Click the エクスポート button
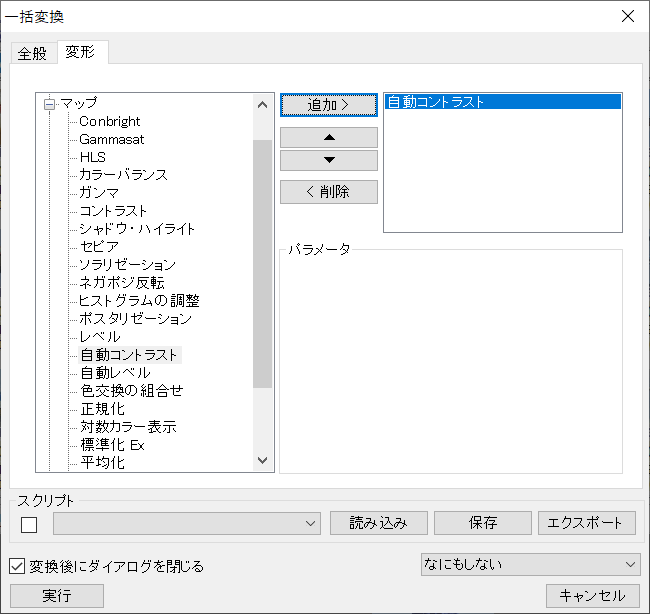This screenshot has height=614, width=650. click(586, 523)
